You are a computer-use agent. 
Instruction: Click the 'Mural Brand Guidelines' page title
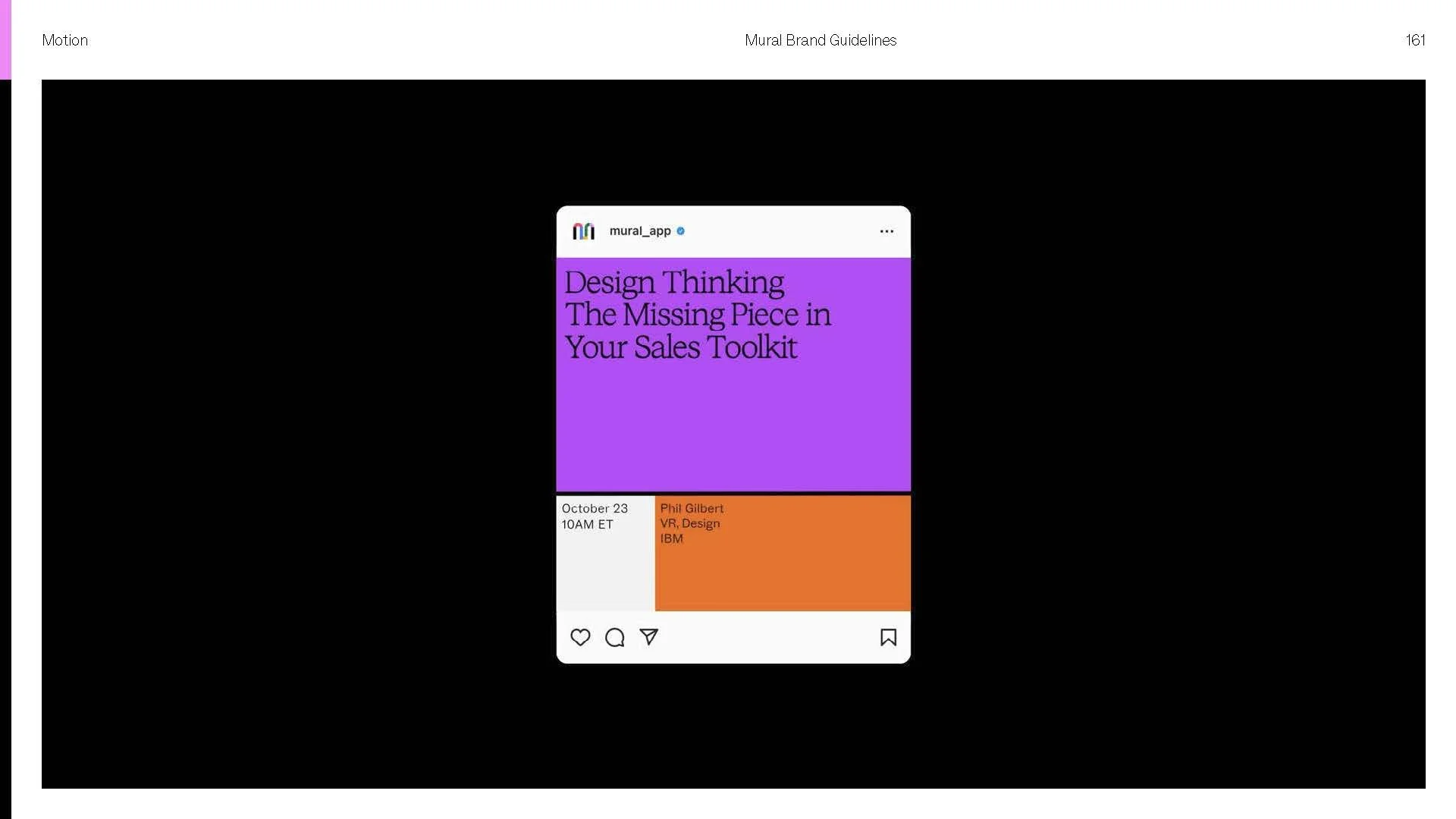click(821, 40)
